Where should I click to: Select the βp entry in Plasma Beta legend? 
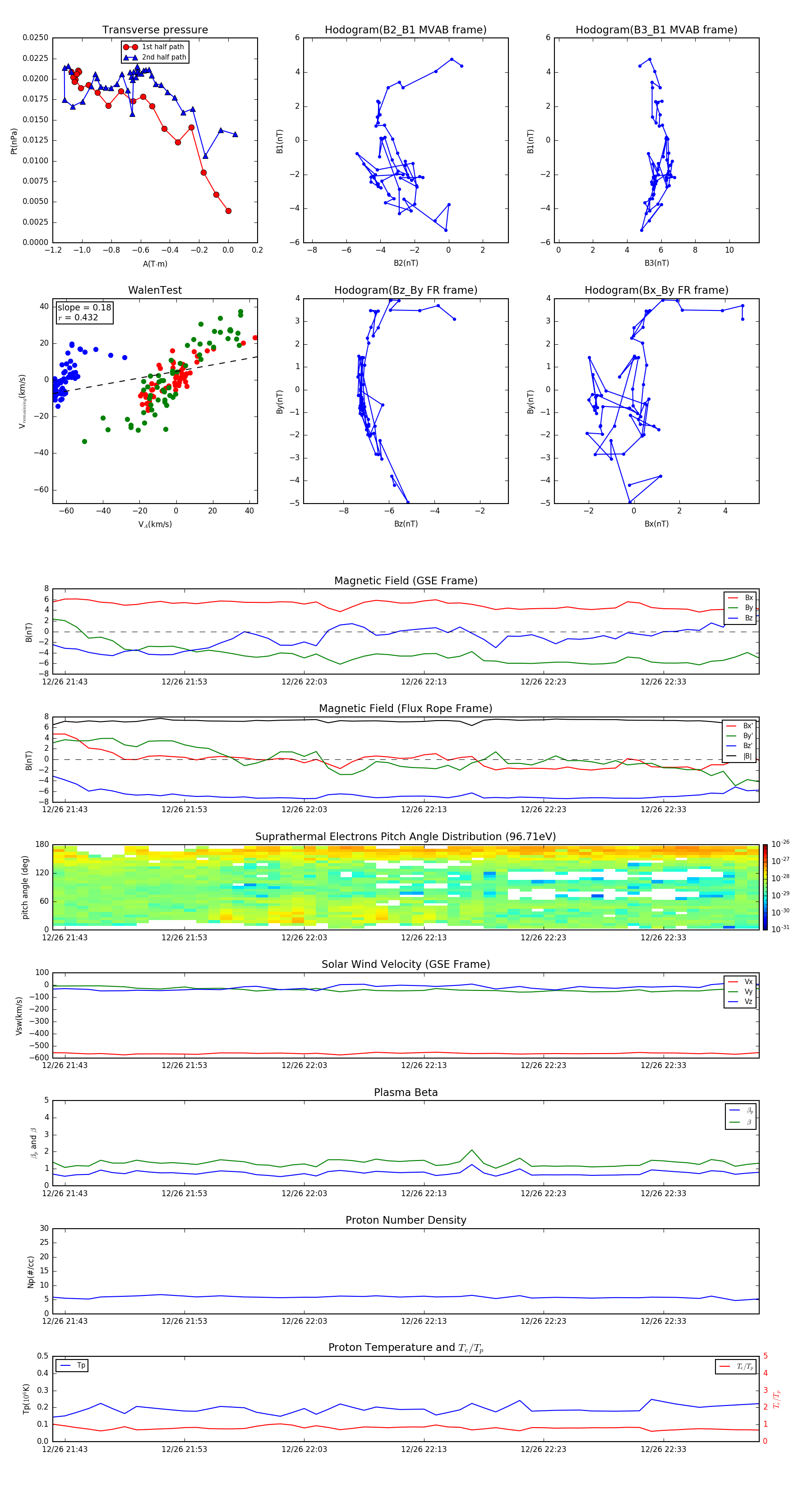(x=742, y=1110)
